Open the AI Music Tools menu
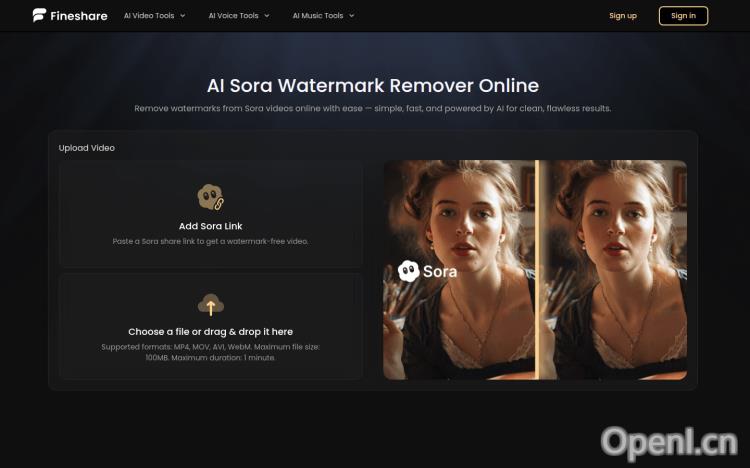The image size is (750, 468). [323, 15]
